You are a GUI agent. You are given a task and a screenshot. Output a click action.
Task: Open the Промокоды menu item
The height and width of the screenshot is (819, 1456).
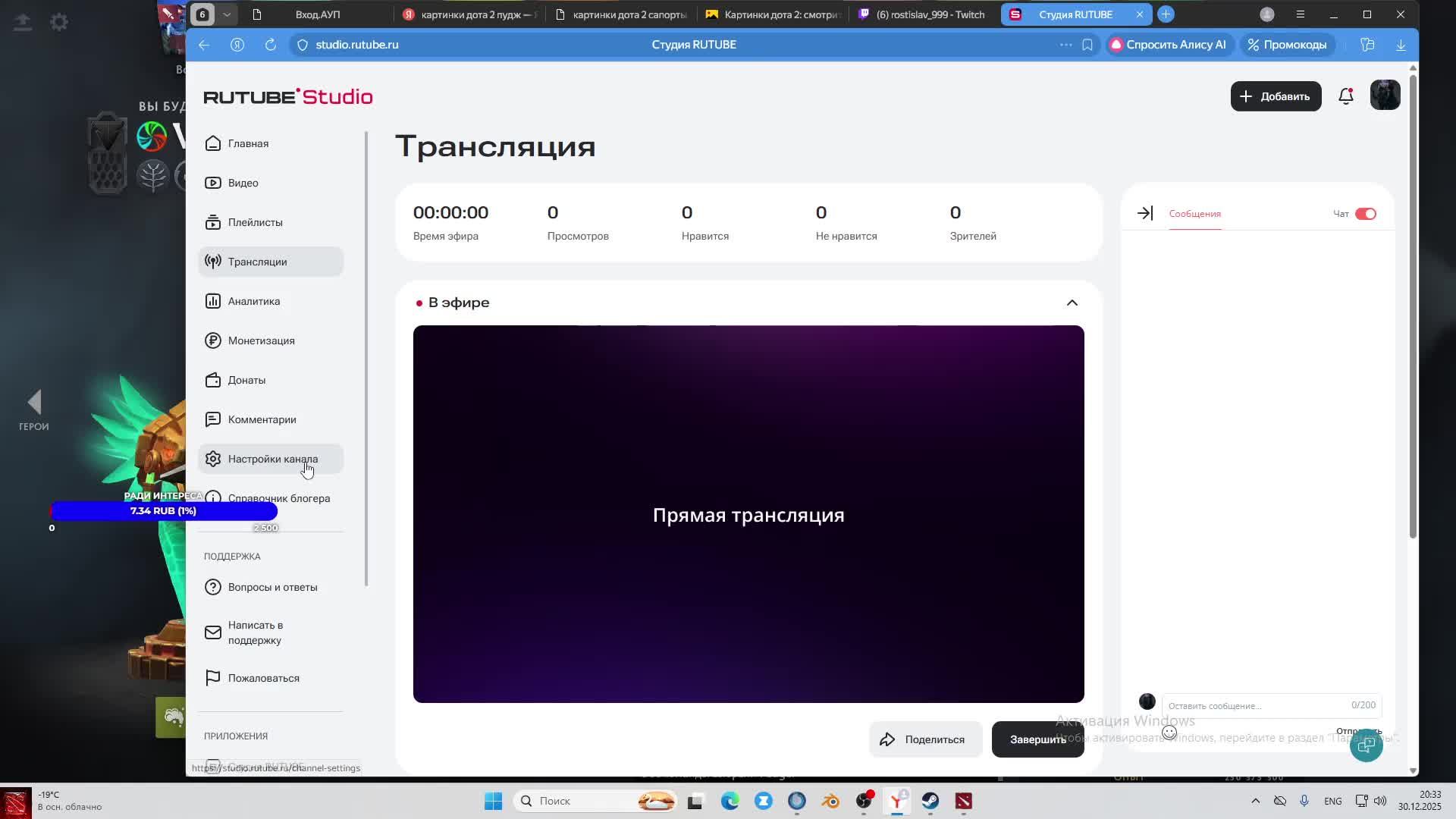click(1287, 45)
